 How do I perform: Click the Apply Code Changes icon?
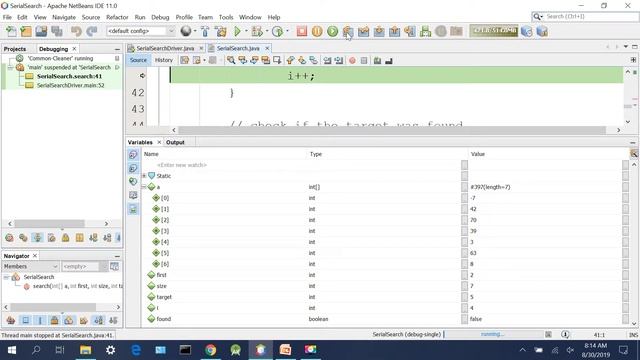pyautogui.click(x=425, y=31)
